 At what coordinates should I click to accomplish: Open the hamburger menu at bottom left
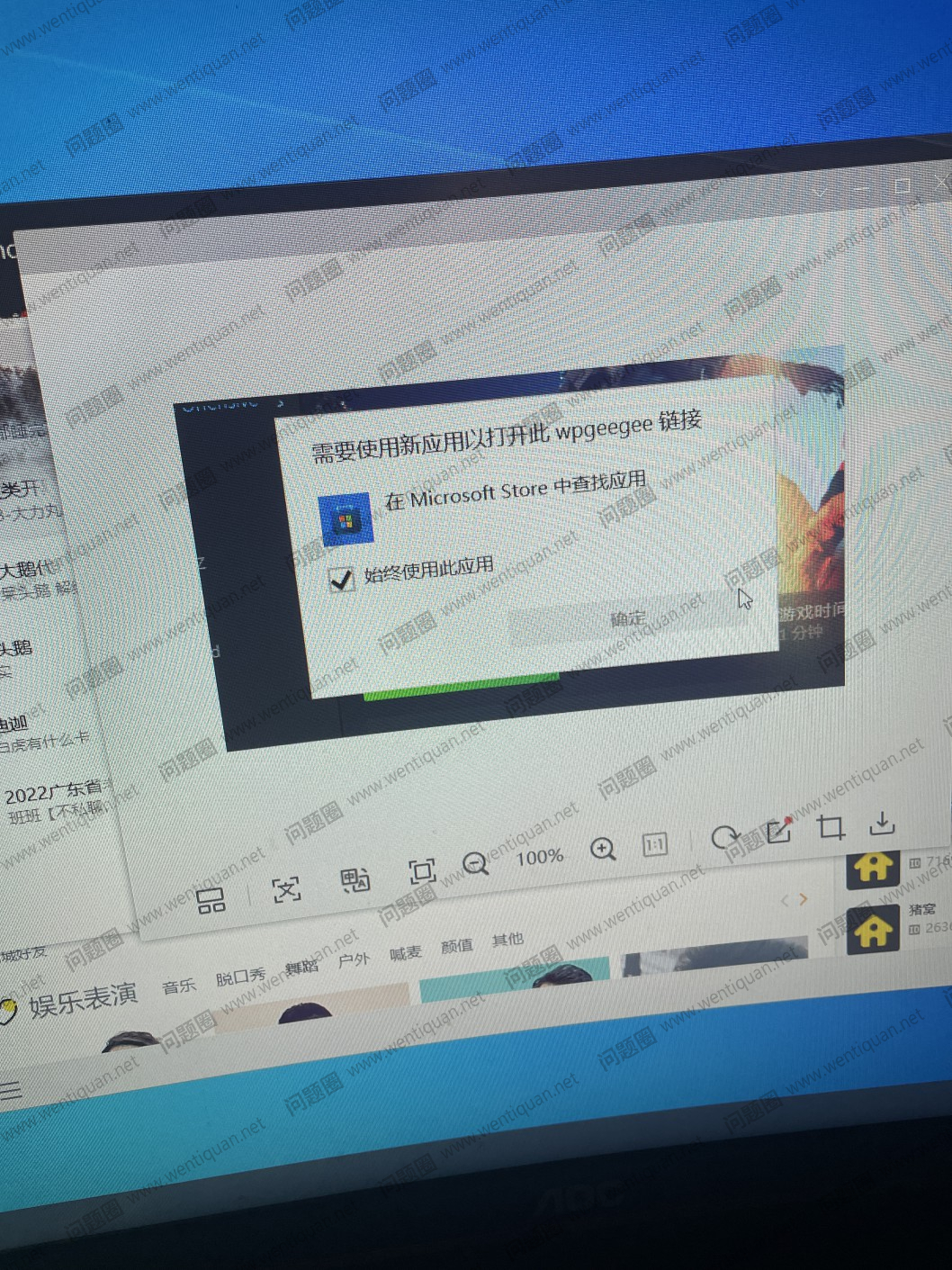click(x=11, y=1091)
